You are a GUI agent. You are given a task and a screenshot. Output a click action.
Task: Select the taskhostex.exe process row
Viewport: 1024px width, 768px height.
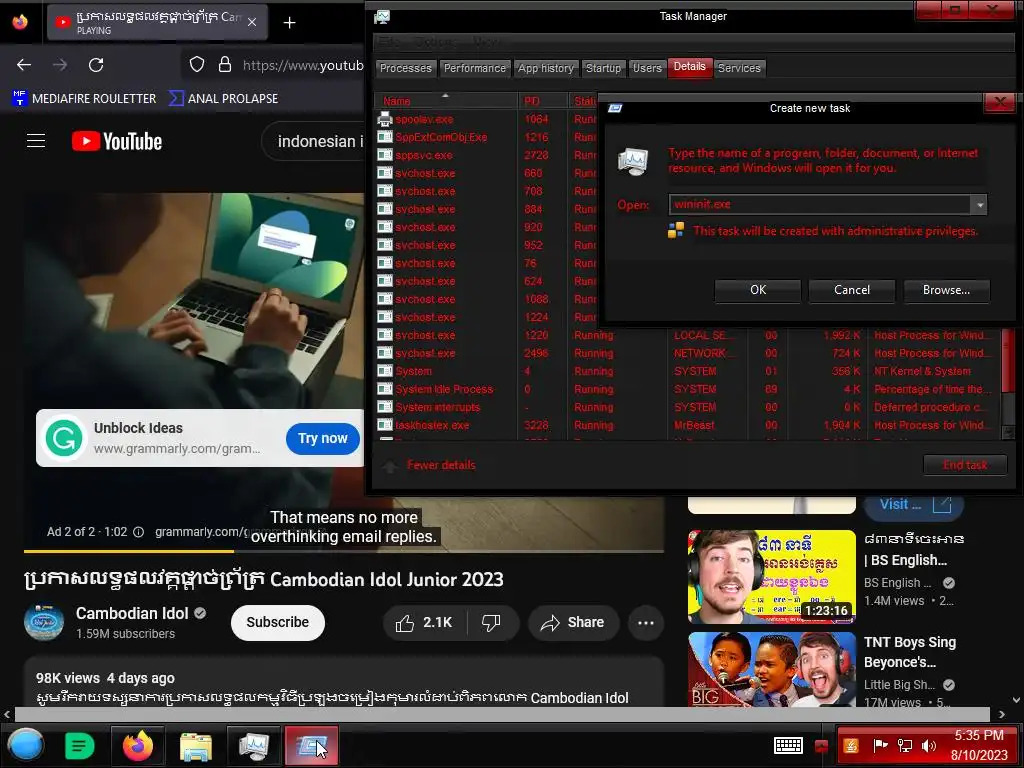coord(688,425)
